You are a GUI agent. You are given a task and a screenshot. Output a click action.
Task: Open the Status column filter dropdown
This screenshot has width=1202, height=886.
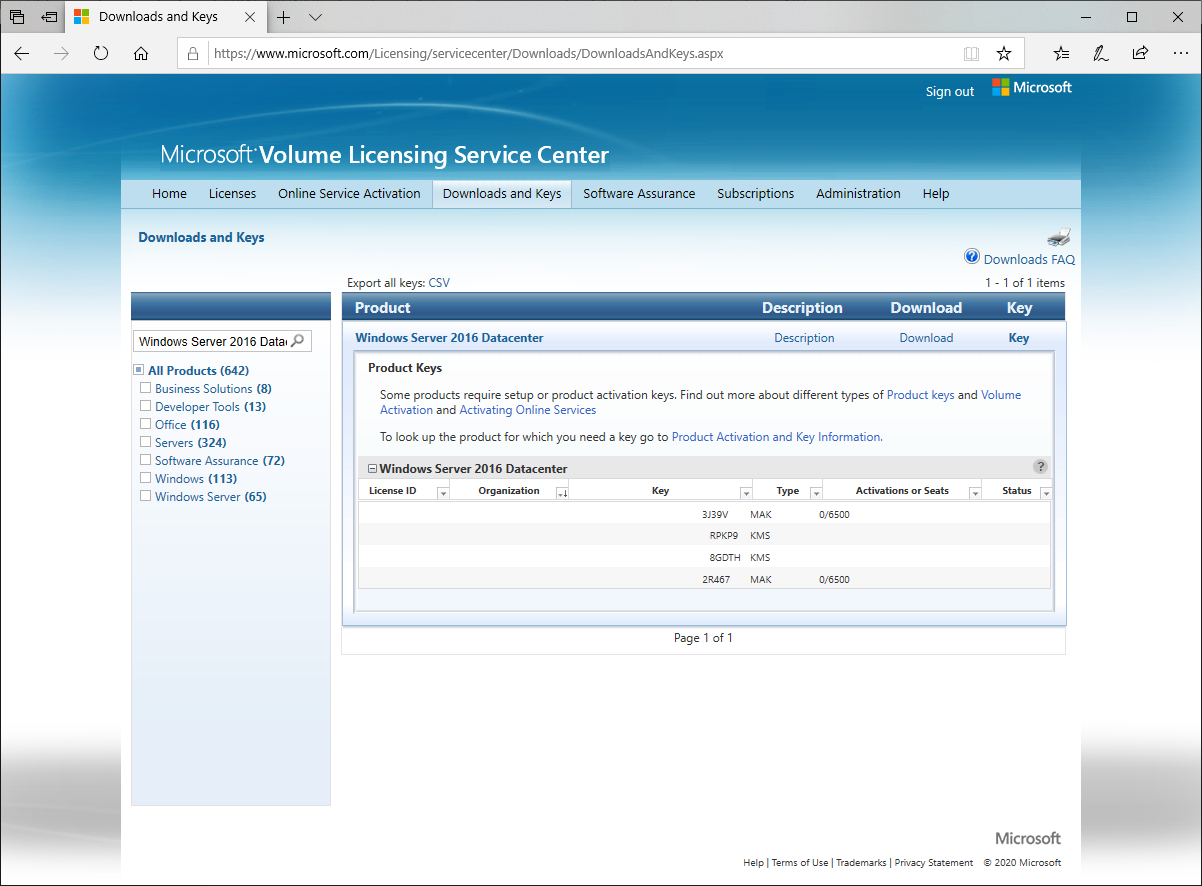(1045, 492)
